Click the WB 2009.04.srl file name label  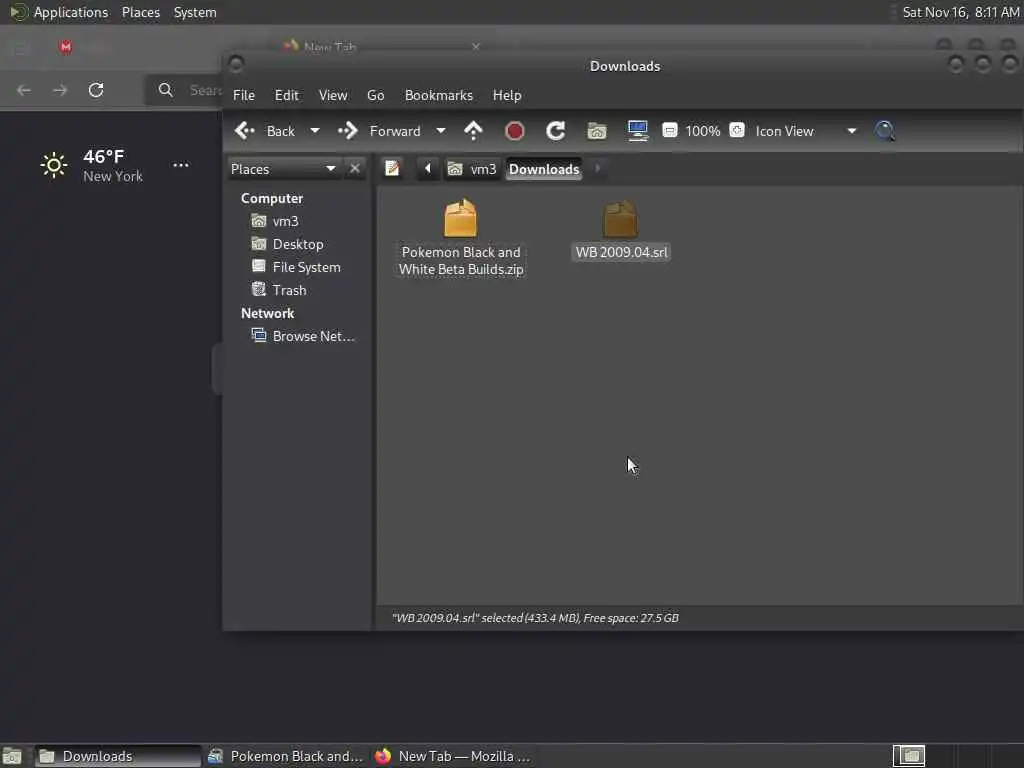pos(622,253)
